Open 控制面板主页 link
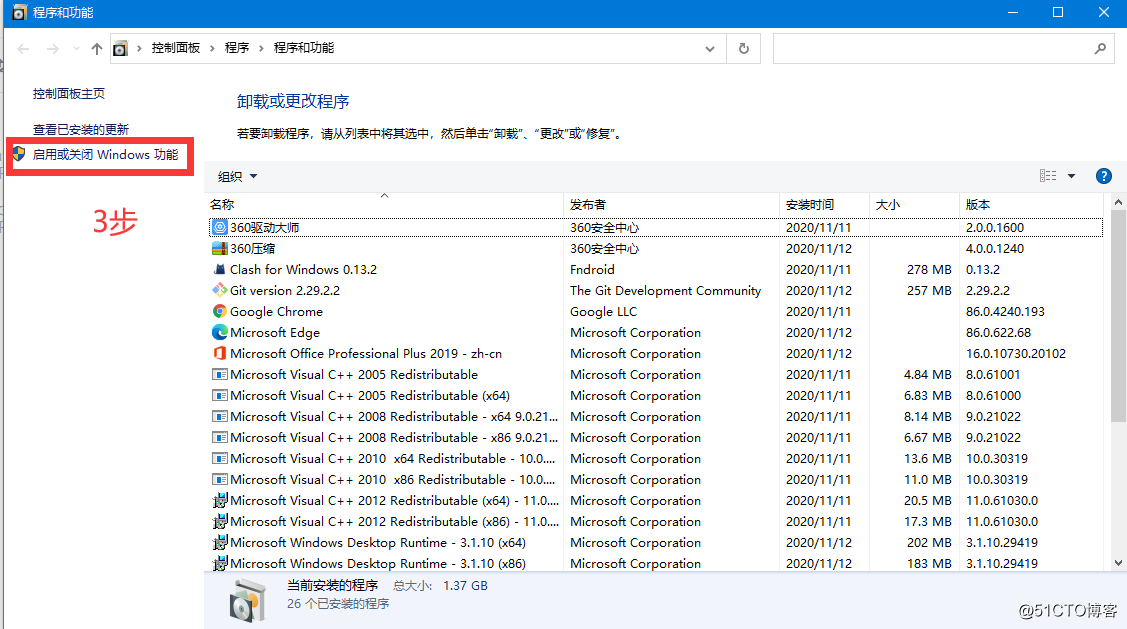1127x629 pixels. click(x=69, y=93)
